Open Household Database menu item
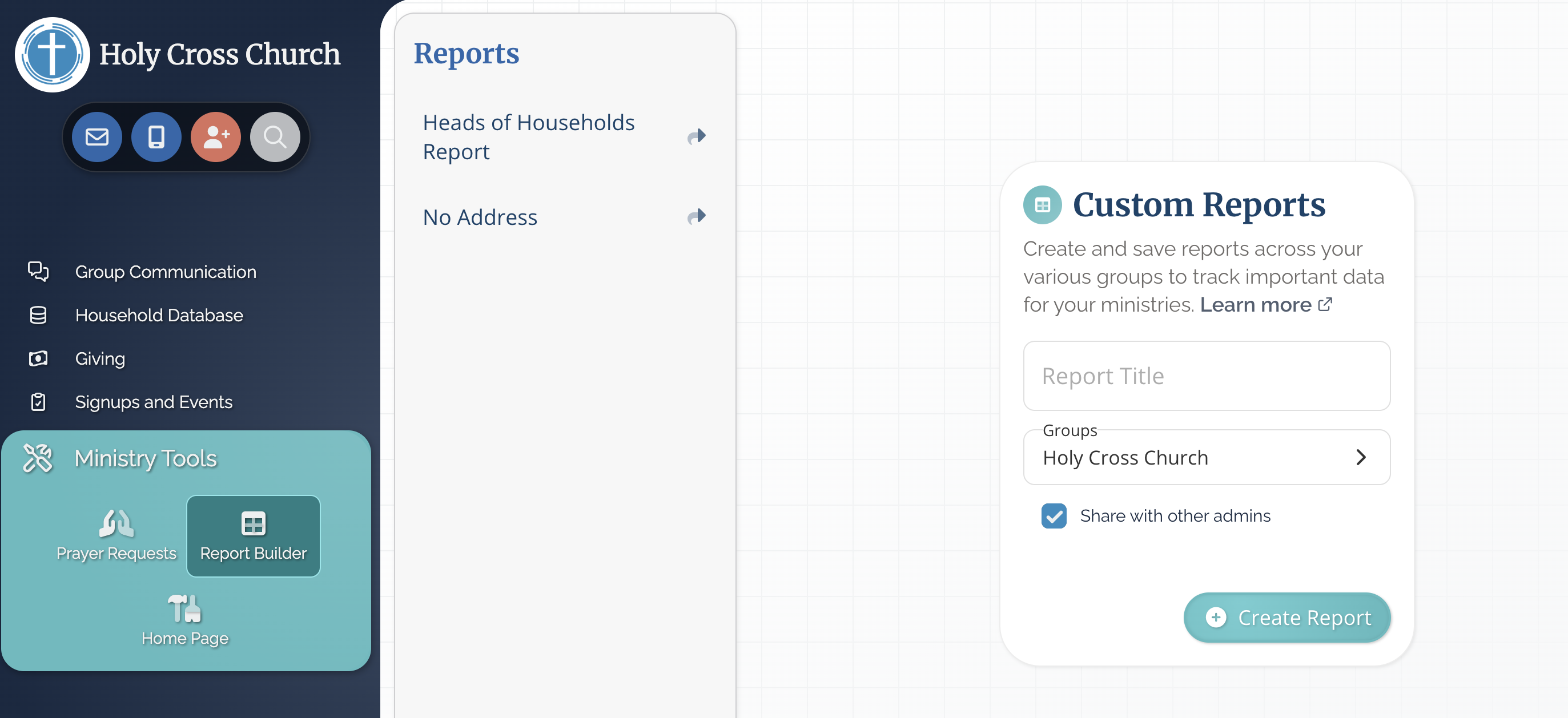This screenshot has width=1568, height=718. tap(159, 315)
